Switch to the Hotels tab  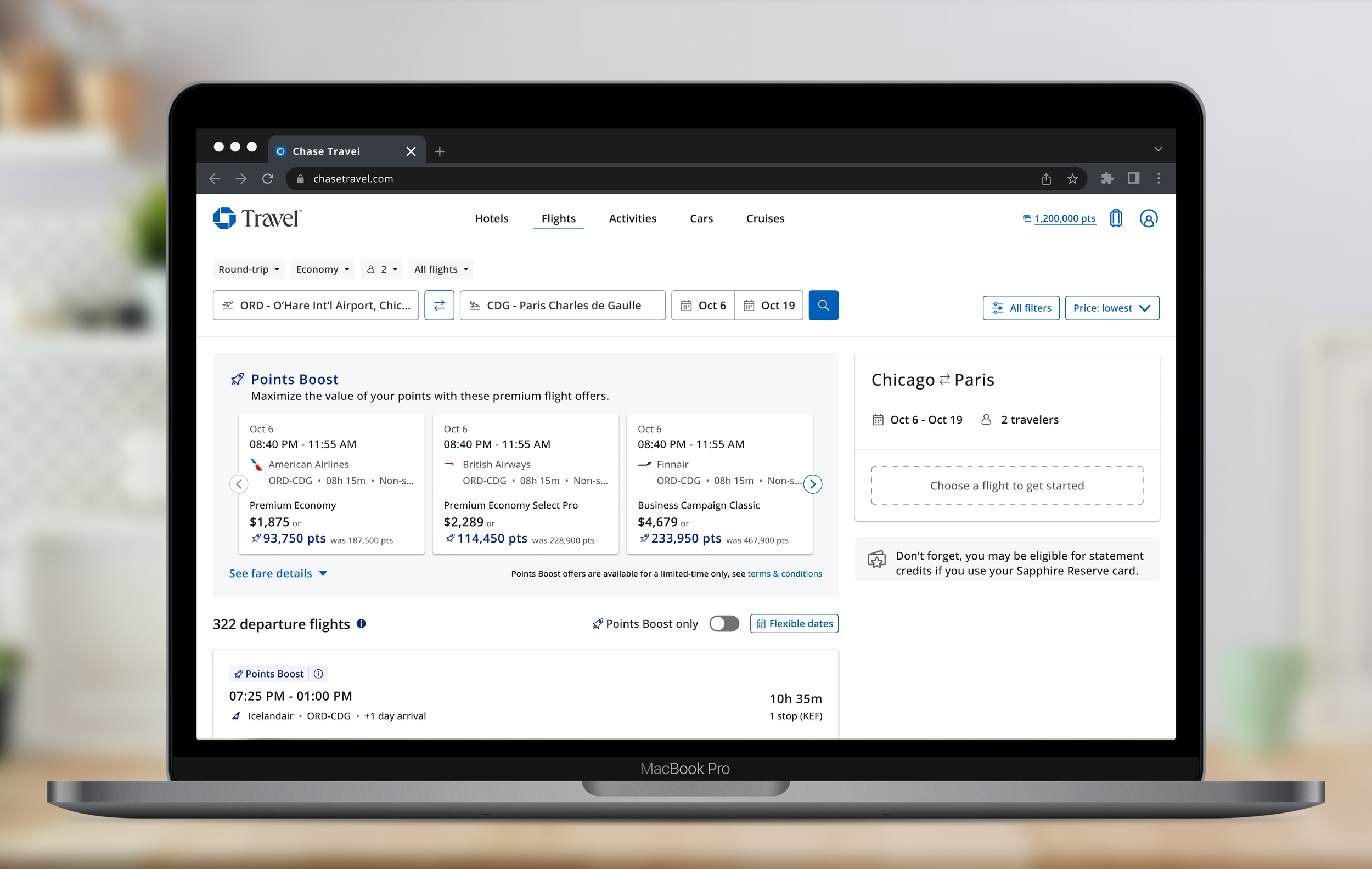[491, 219]
